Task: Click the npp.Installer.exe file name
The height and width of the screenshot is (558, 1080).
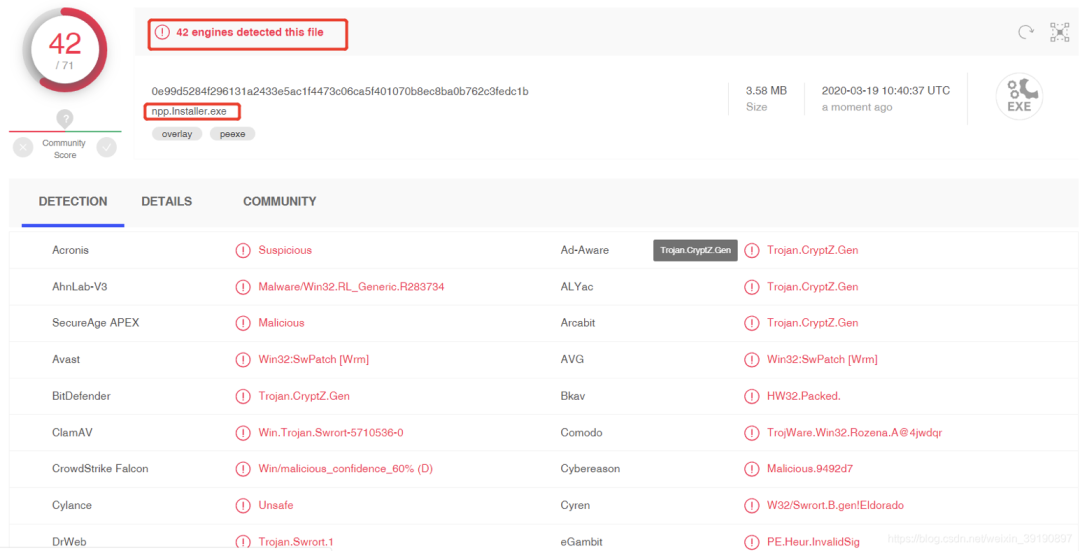Action: tap(189, 111)
